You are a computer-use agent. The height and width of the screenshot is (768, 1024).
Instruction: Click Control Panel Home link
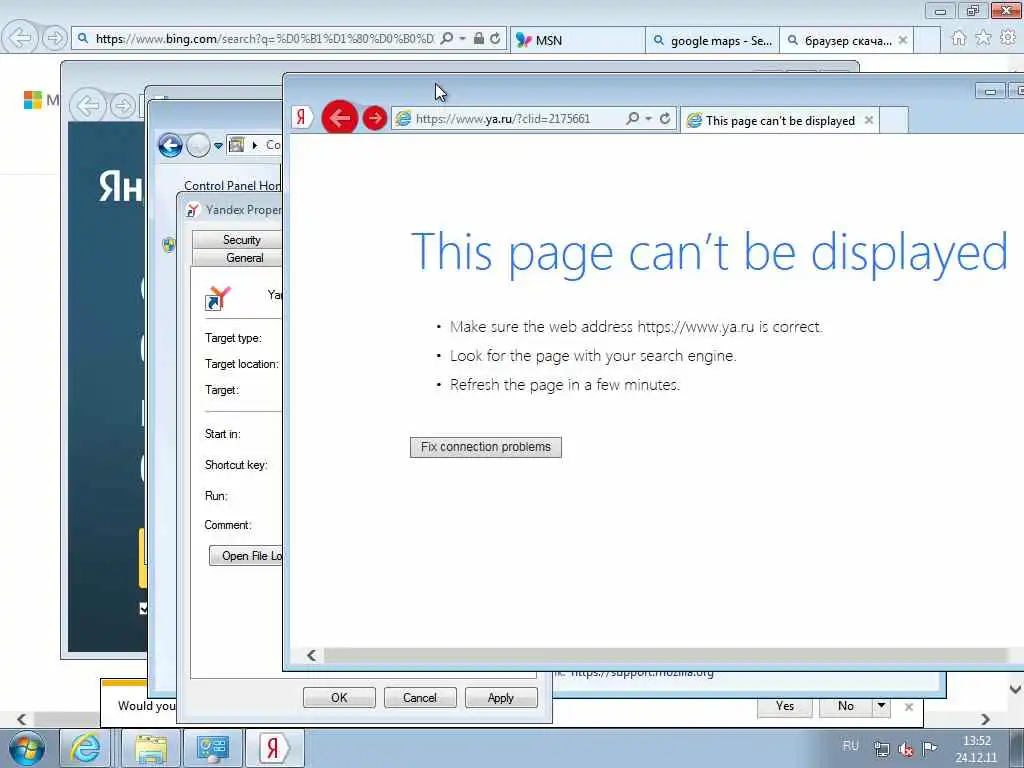[232, 185]
